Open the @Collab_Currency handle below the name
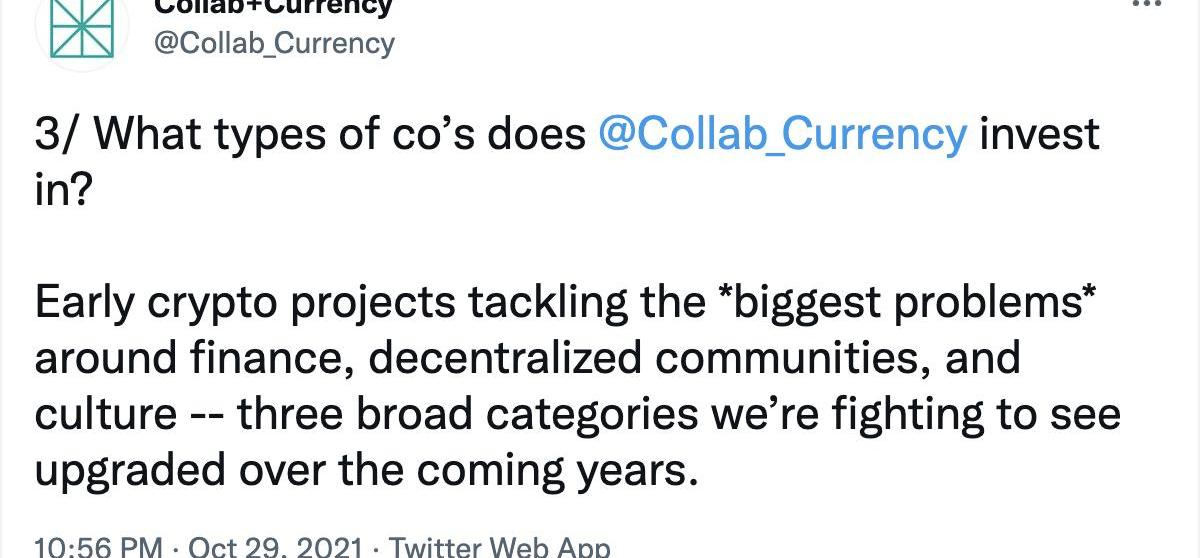Image resolution: width=1204 pixels, height=558 pixels. click(273, 43)
